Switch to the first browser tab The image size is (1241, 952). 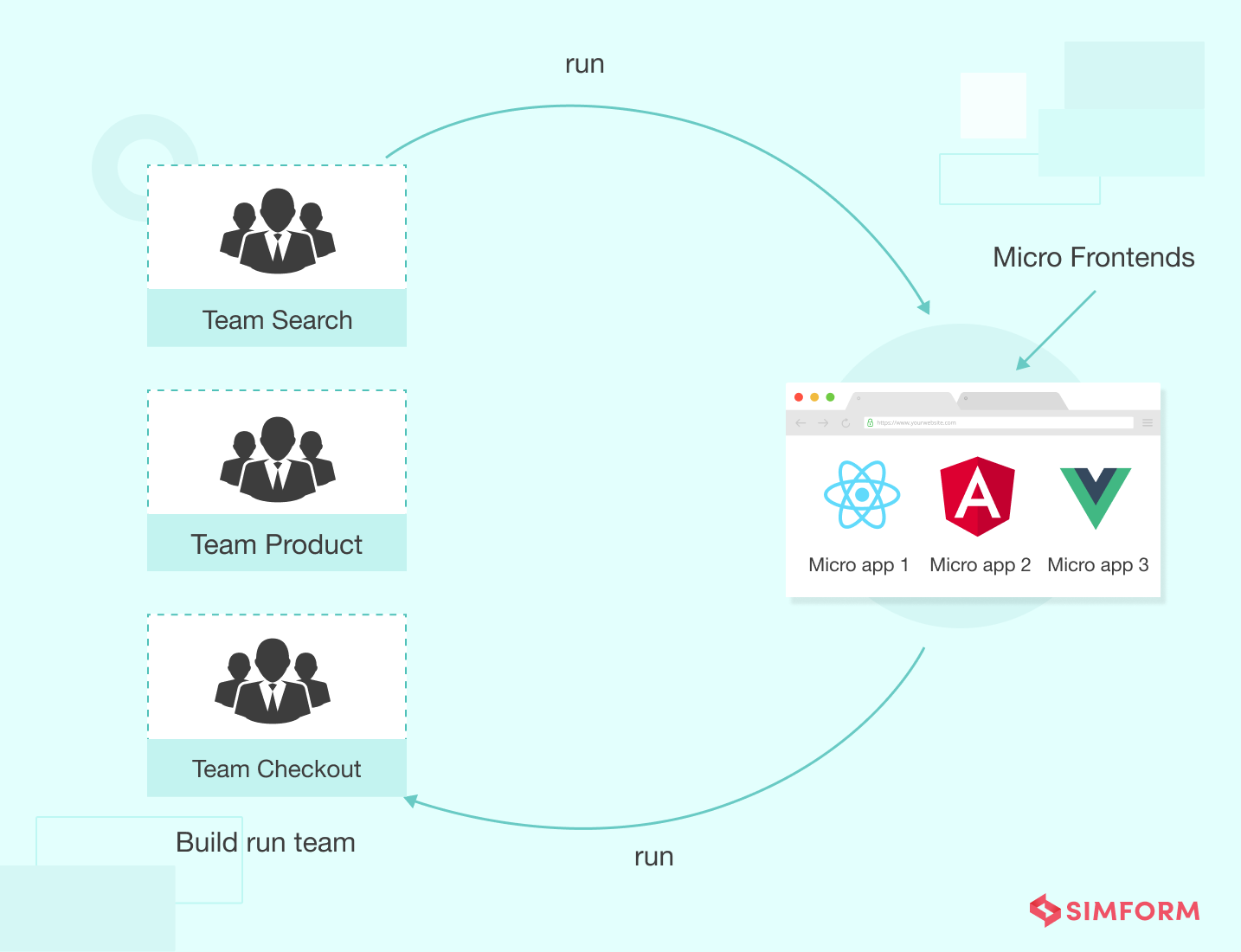point(902,401)
